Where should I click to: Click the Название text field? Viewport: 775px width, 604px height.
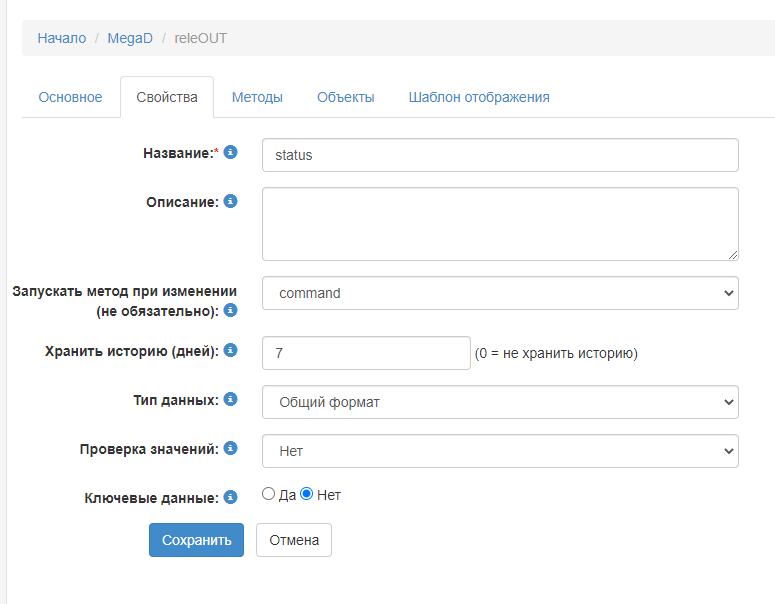tap(500, 155)
